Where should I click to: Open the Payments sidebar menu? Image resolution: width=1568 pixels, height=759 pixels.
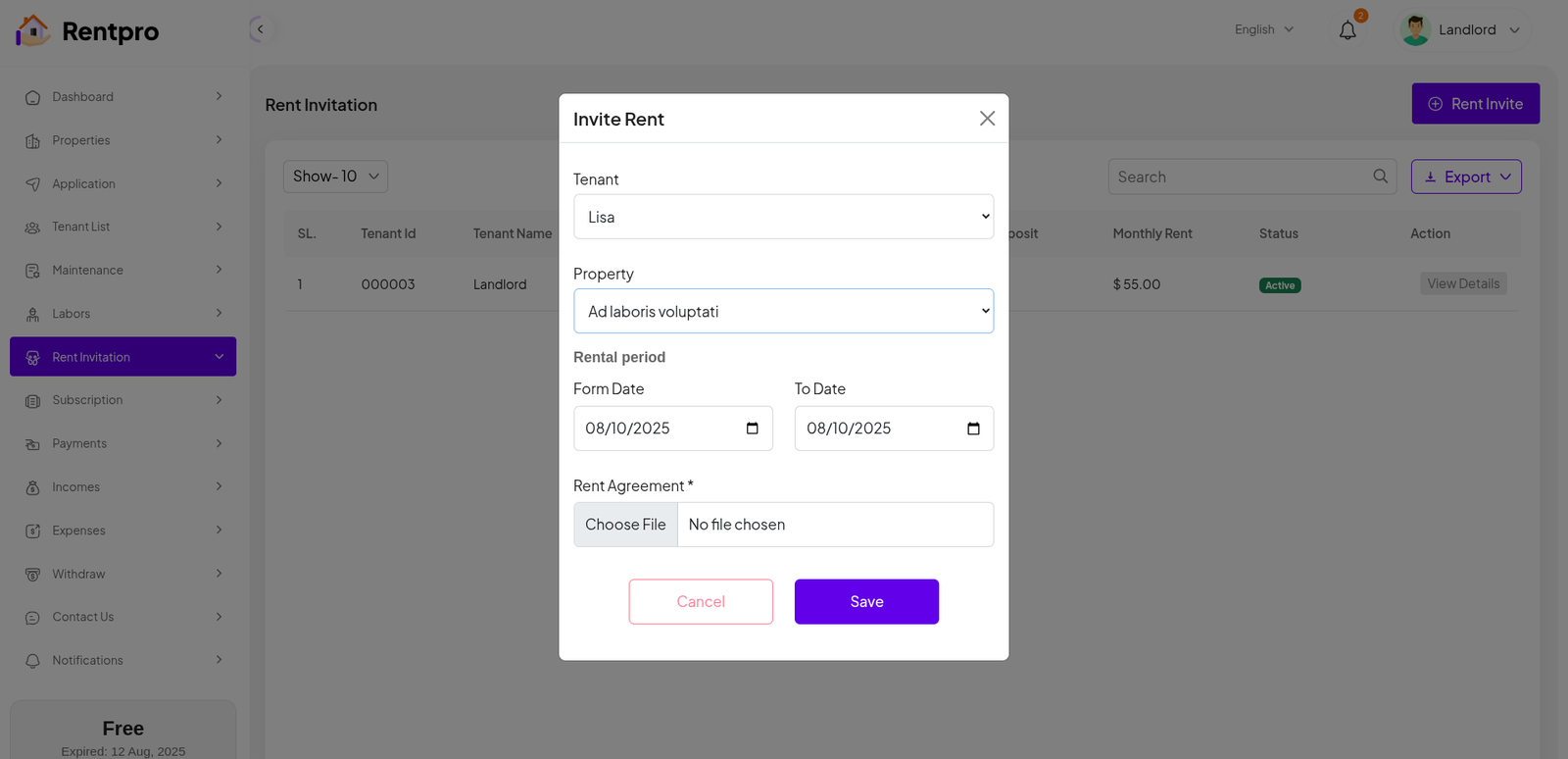[x=79, y=443]
